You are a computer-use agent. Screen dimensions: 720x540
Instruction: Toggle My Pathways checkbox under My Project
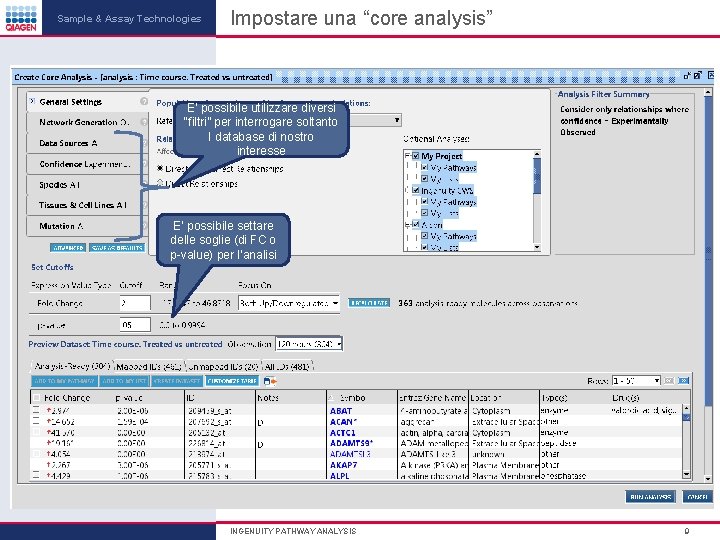coord(424,168)
